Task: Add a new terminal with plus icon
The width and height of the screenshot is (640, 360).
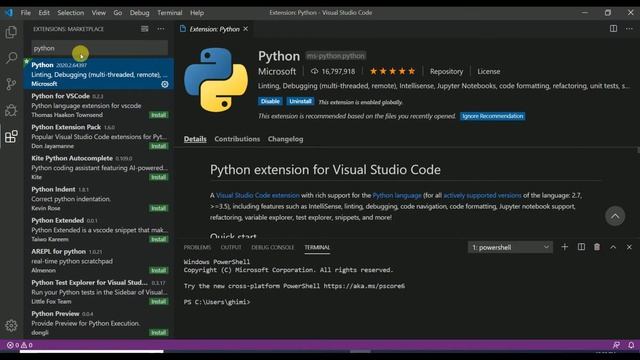Action: pos(564,247)
